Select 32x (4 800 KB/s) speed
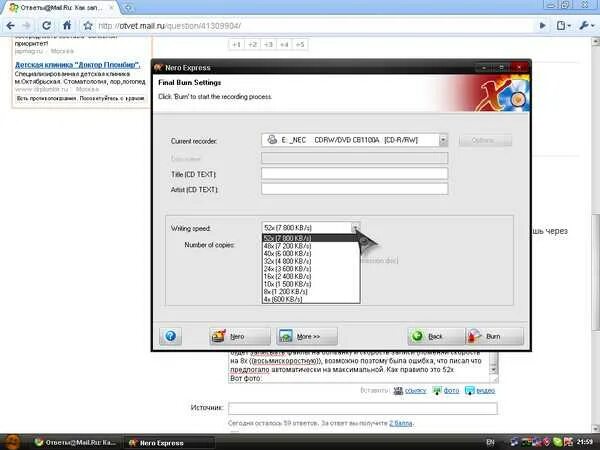Image resolution: width=600 pixels, height=450 pixels. pyautogui.click(x=311, y=261)
